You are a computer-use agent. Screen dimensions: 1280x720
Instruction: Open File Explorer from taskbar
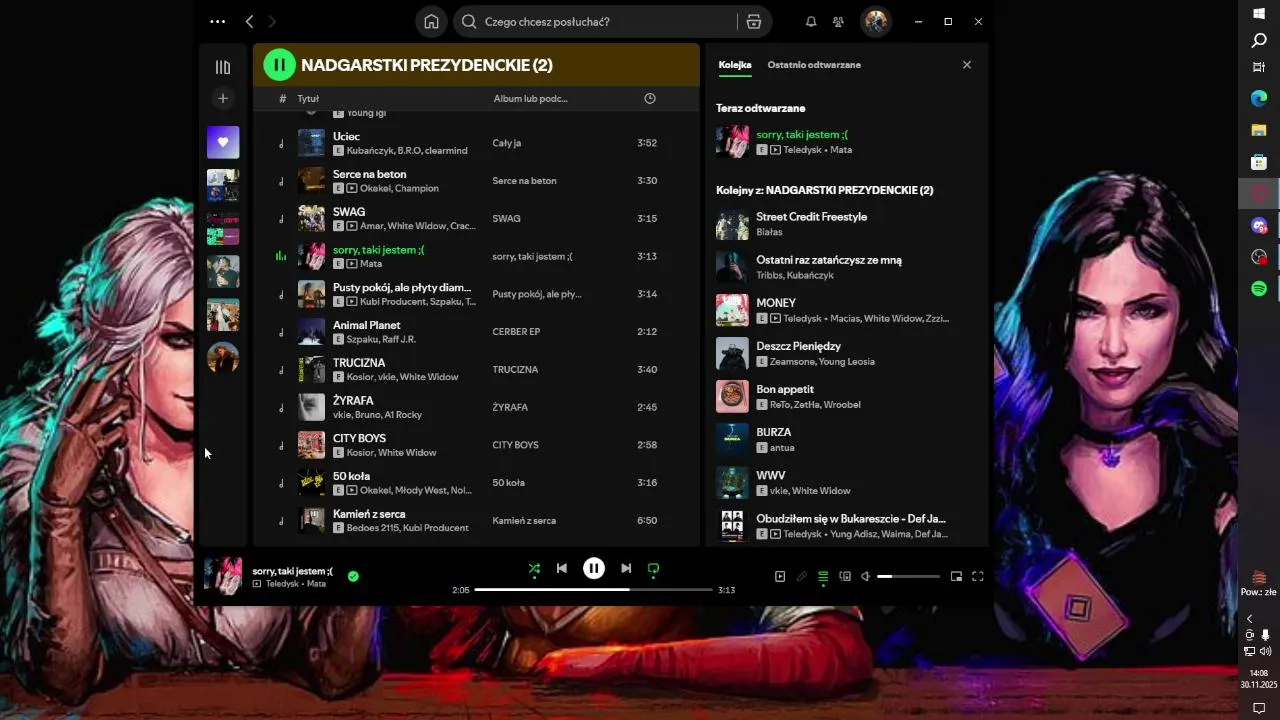(x=1259, y=130)
